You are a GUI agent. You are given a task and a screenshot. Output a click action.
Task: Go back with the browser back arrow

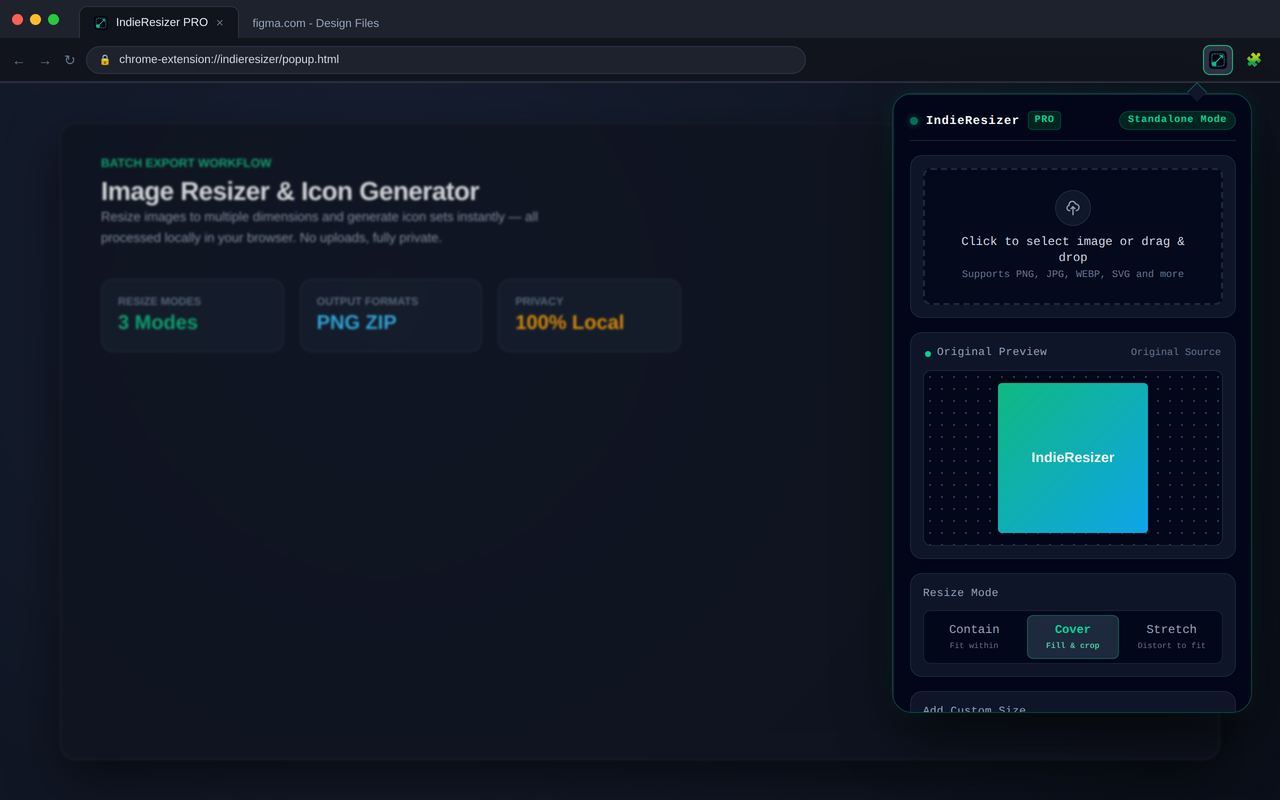tap(19, 61)
